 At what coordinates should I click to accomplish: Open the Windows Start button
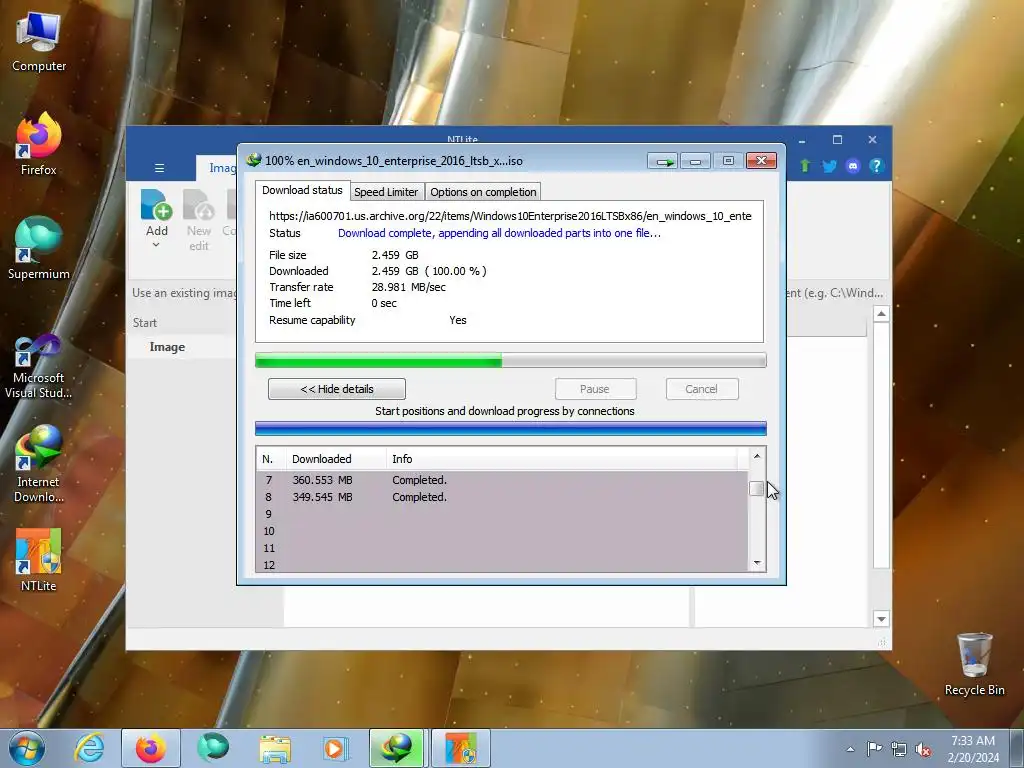(26, 748)
